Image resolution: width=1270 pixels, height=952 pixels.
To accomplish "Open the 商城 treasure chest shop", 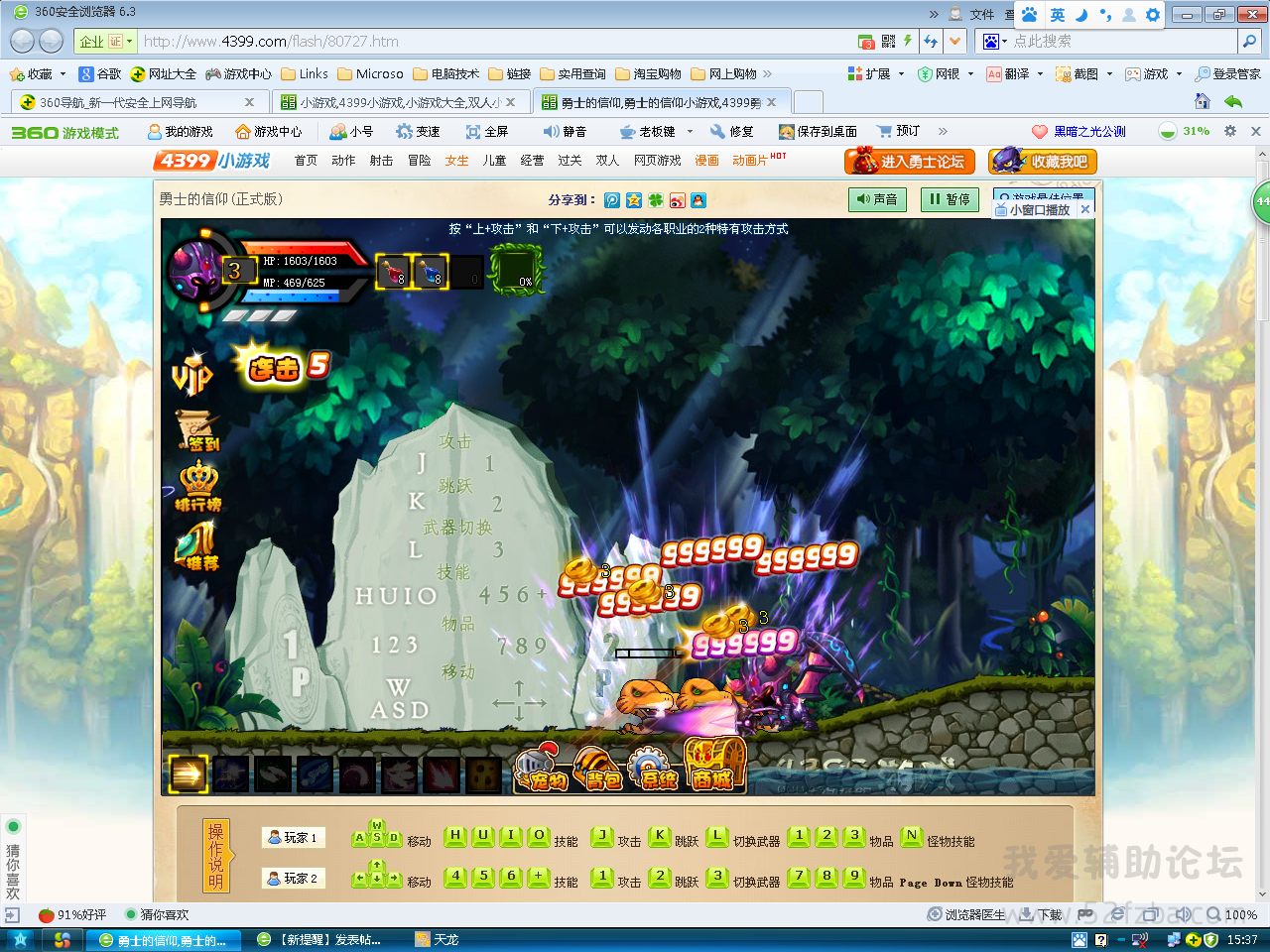I will [x=712, y=766].
